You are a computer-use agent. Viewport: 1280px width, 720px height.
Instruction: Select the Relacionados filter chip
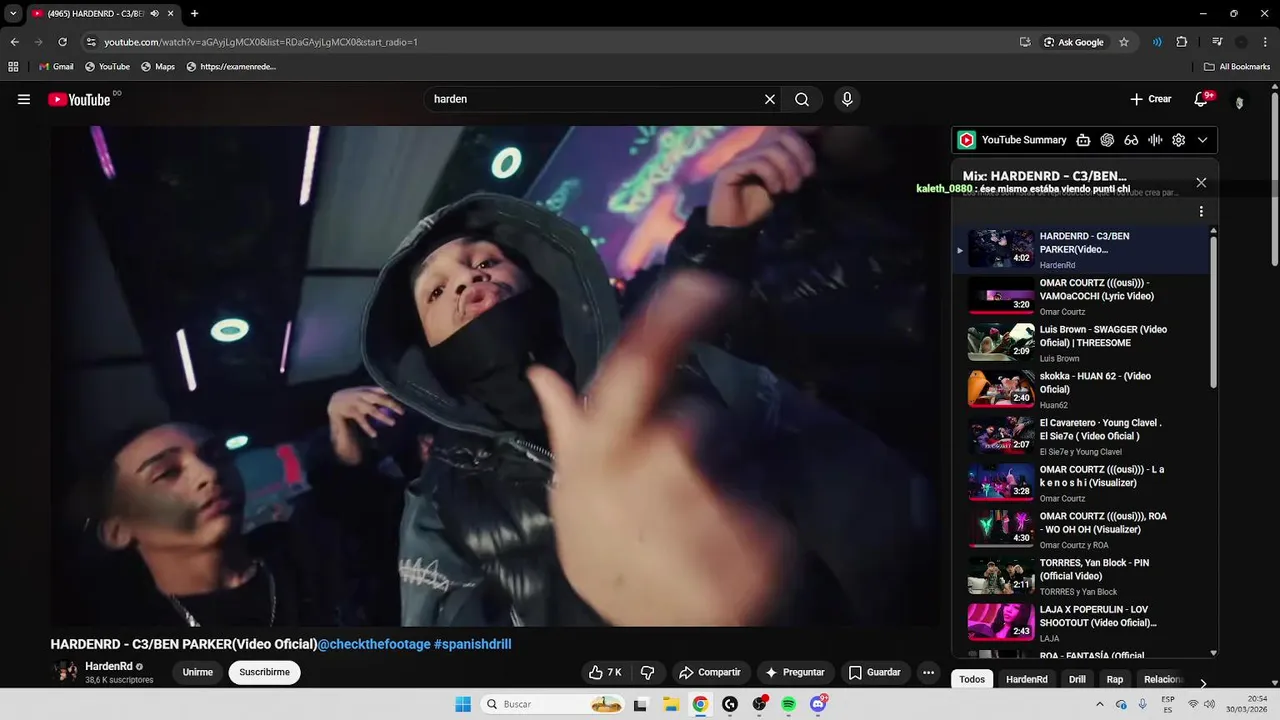click(x=1160, y=679)
